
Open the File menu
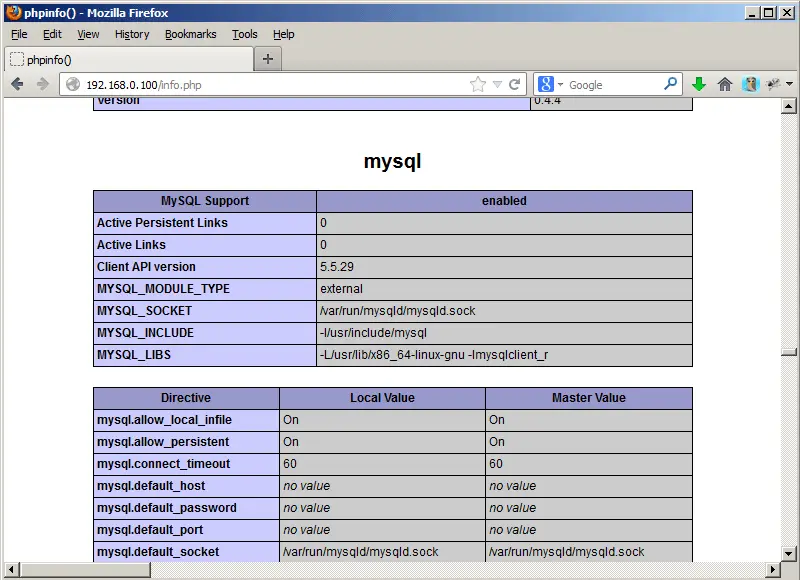[19, 34]
